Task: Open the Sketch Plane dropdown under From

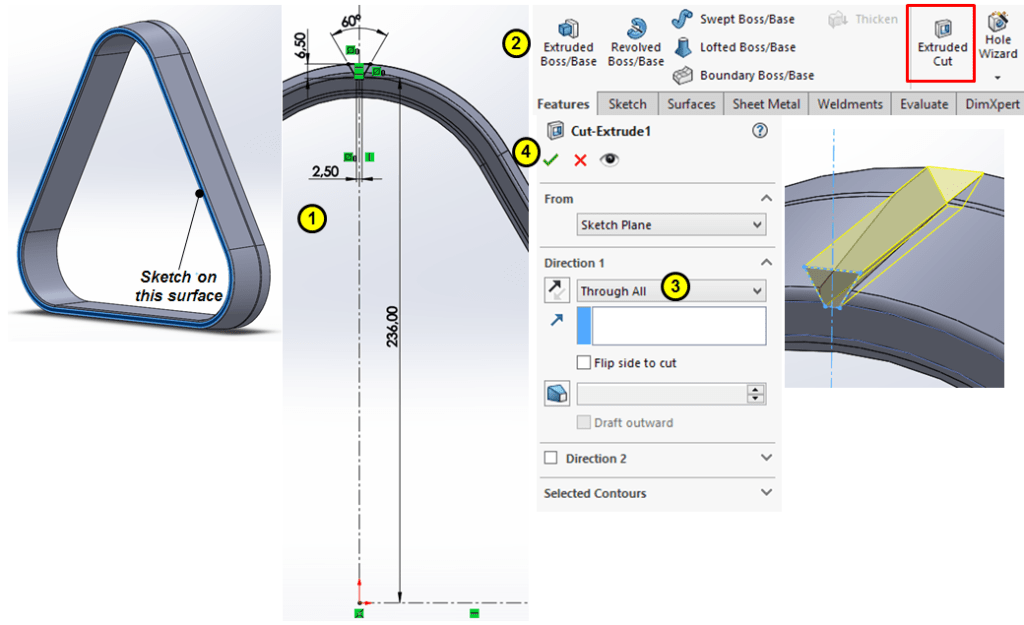Action: 671,225
